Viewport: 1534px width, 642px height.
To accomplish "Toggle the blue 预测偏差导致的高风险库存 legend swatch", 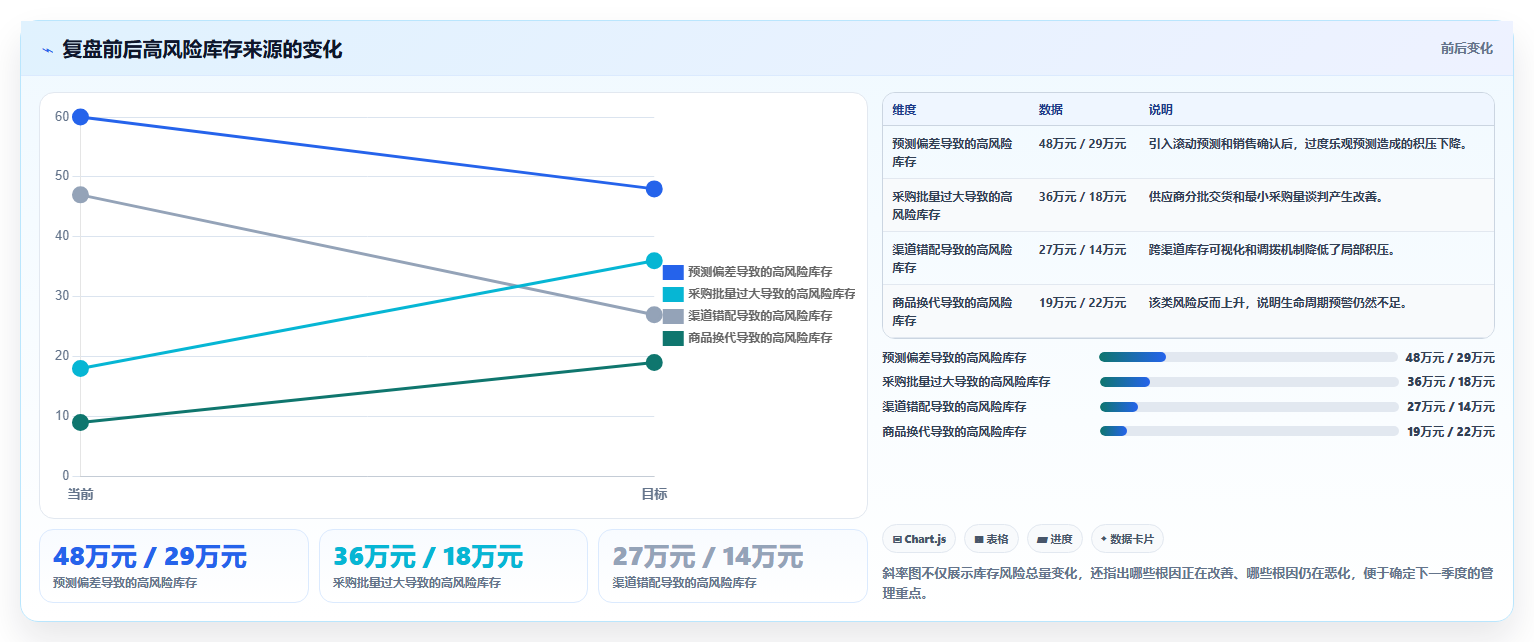I will click(673, 272).
